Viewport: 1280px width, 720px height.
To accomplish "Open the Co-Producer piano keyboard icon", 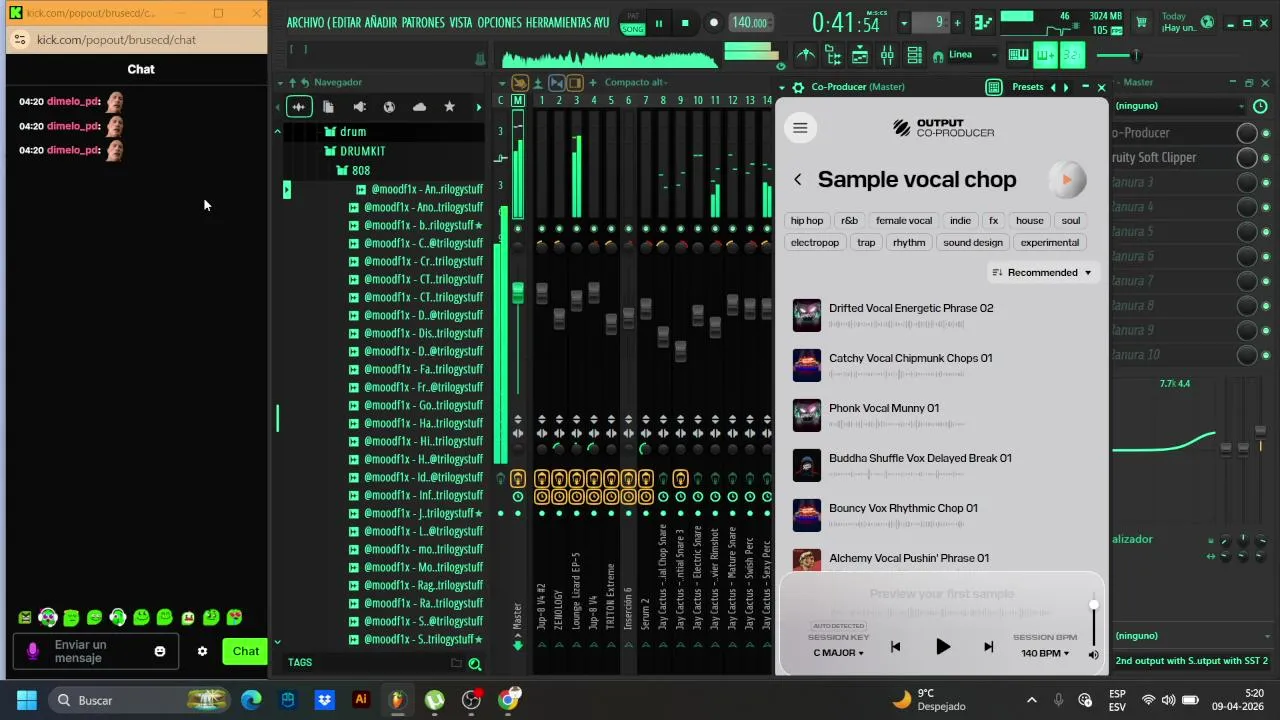I will [x=994, y=87].
